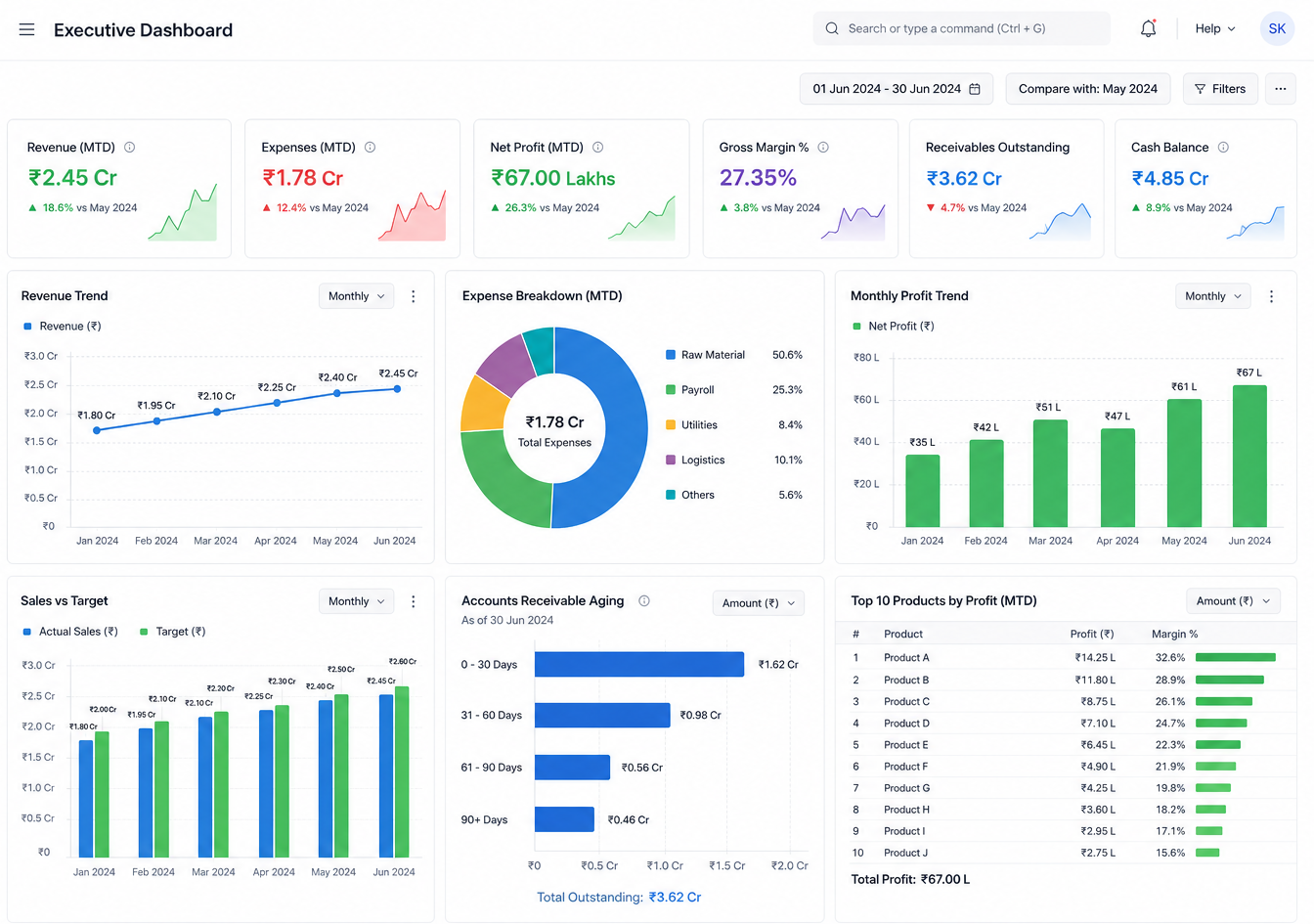Viewport: 1314px width, 924px height.
Task: Open the date range 01 Jun - 30 Jun picker
Action: click(897, 89)
